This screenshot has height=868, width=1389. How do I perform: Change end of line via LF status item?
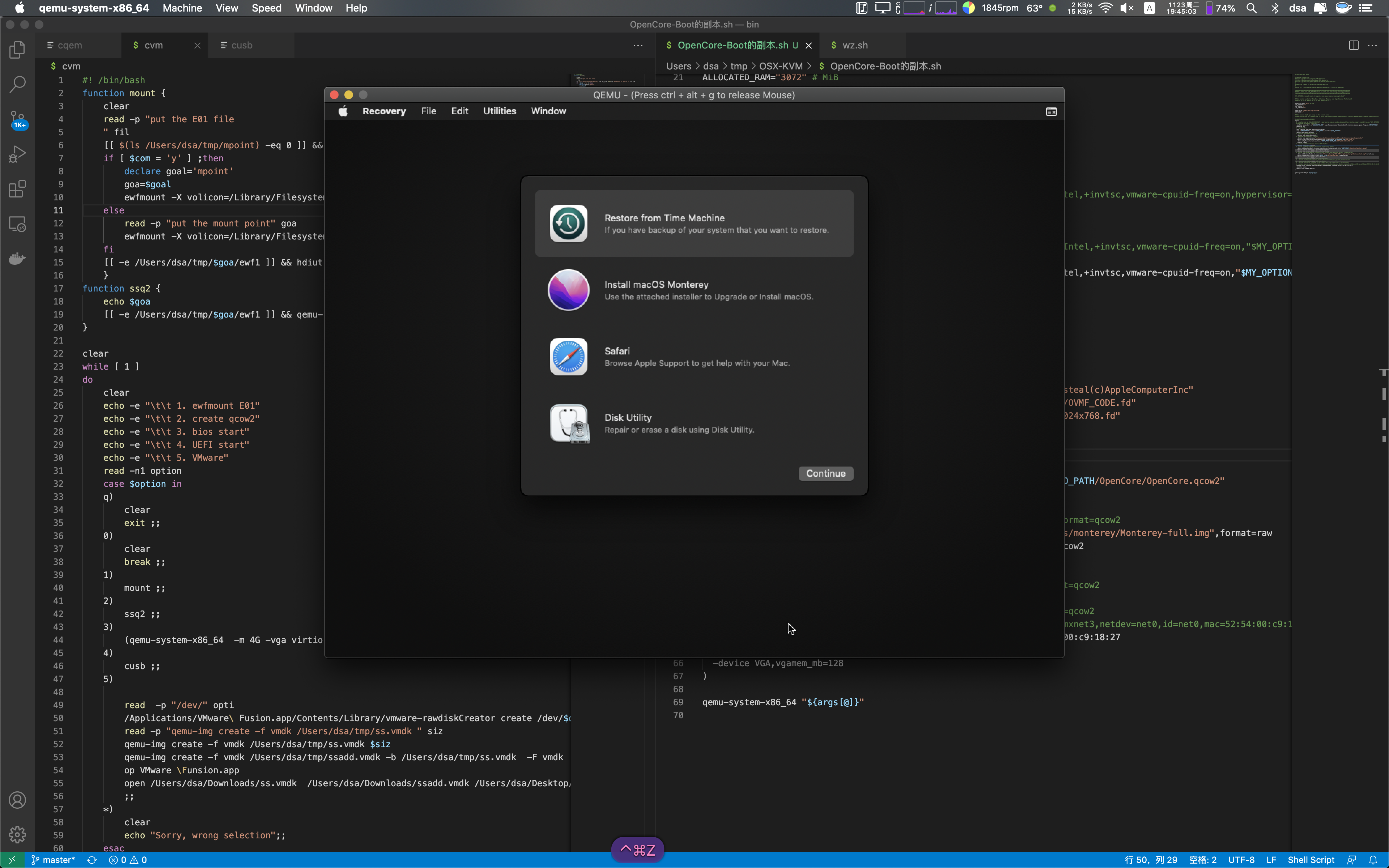1271,859
